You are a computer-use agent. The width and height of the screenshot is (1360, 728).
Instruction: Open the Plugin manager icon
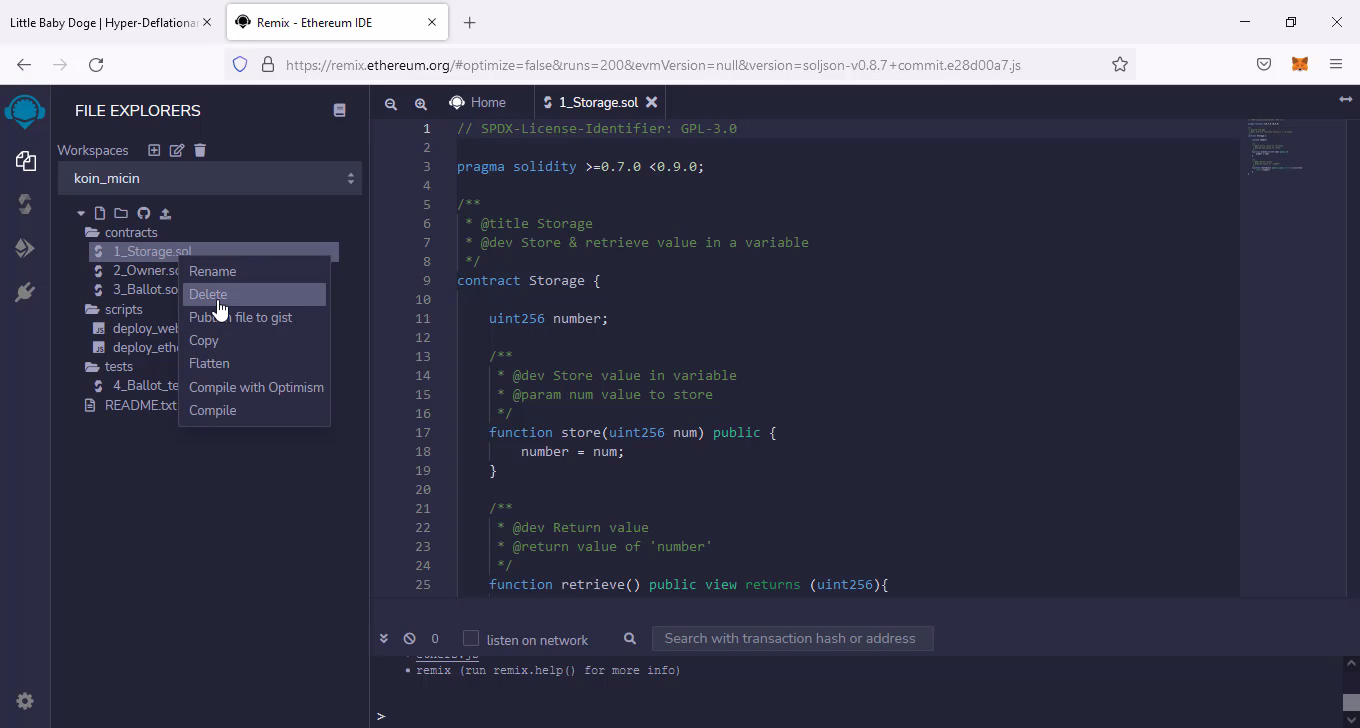click(x=25, y=292)
